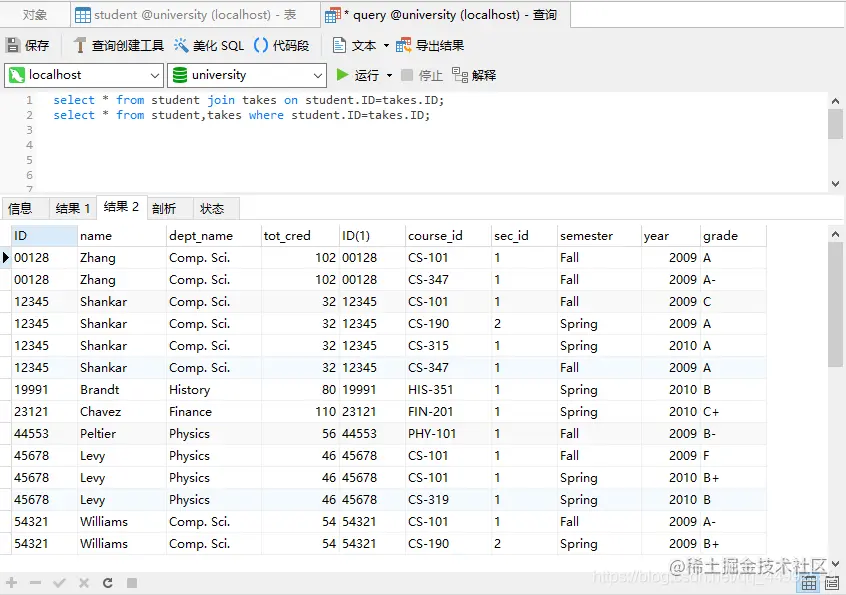Switch to grid view icon bottom right
Viewport: 846px width, 595px height.
(x=809, y=583)
